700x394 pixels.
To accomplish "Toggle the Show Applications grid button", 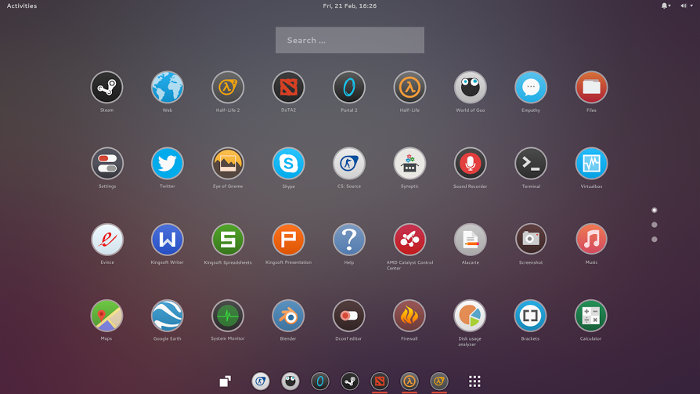I will [474, 381].
